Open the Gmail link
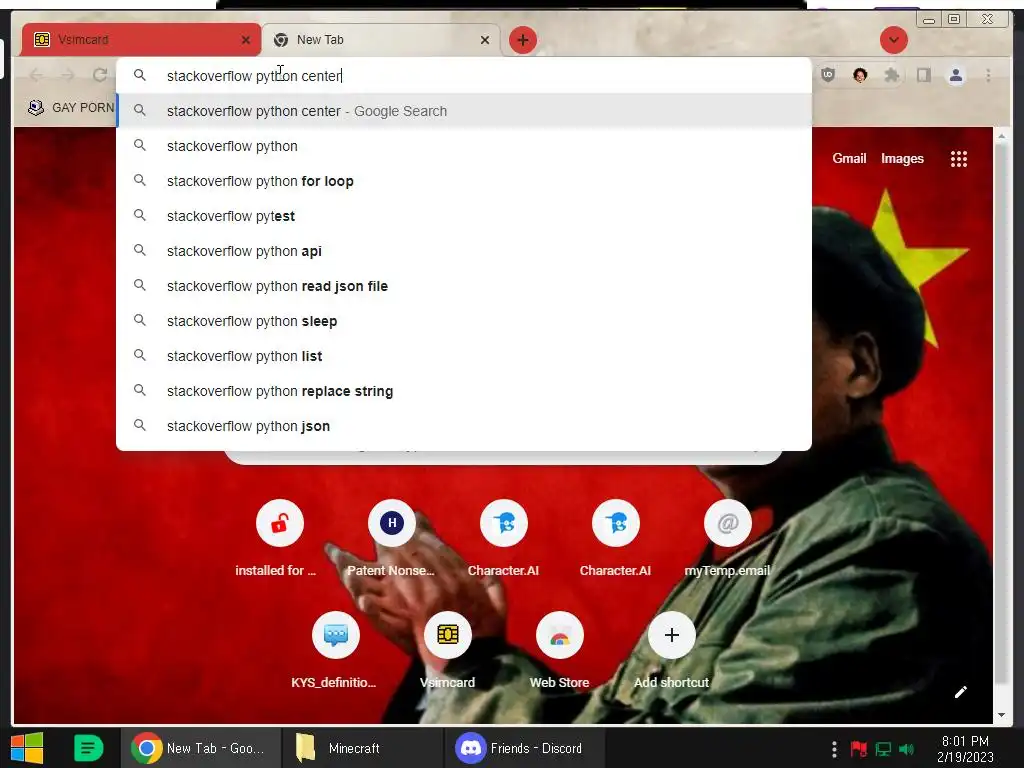The width and height of the screenshot is (1024, 768). click(x=849, y=158)
